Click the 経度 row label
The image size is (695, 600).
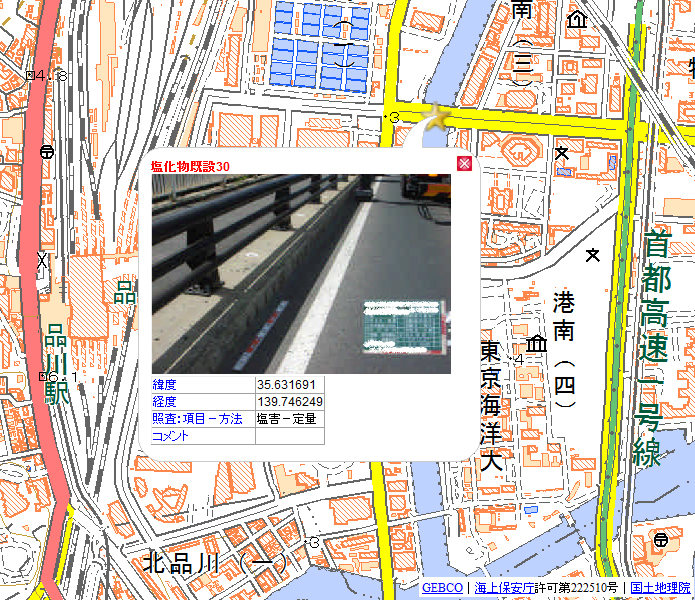[164, 401]
